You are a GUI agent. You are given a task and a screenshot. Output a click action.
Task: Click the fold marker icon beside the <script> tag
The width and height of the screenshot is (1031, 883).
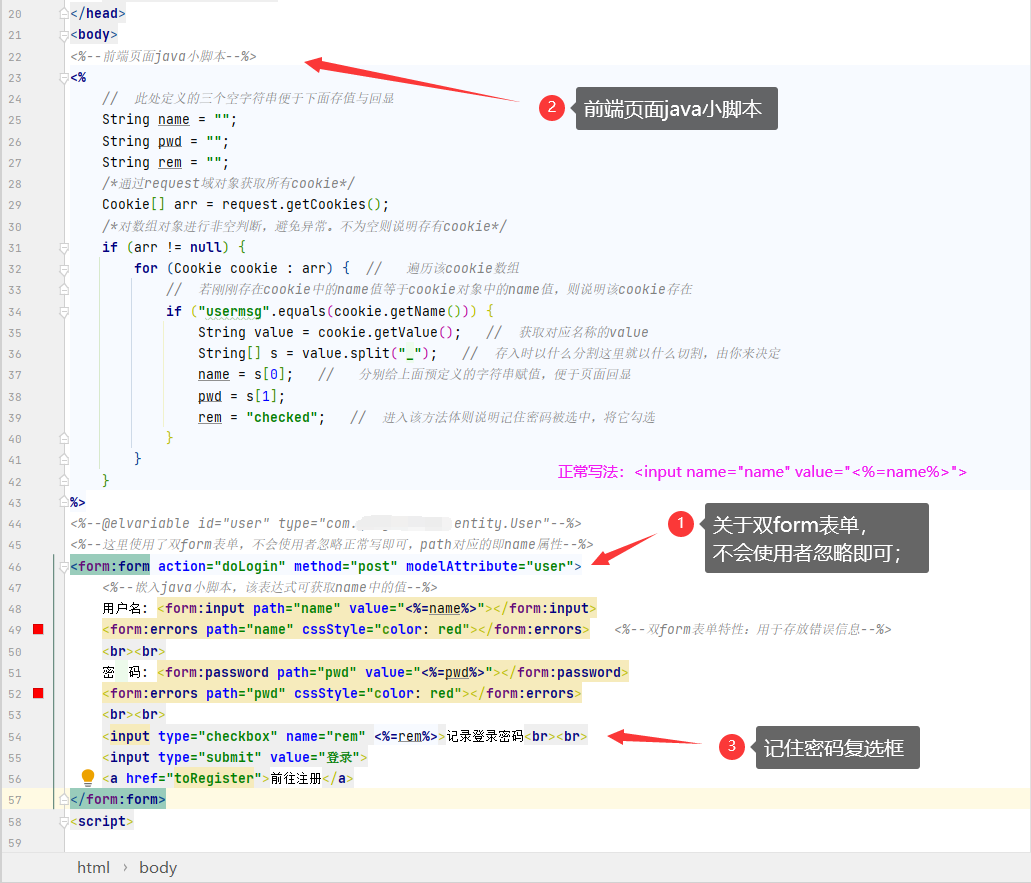pos(64,820)
